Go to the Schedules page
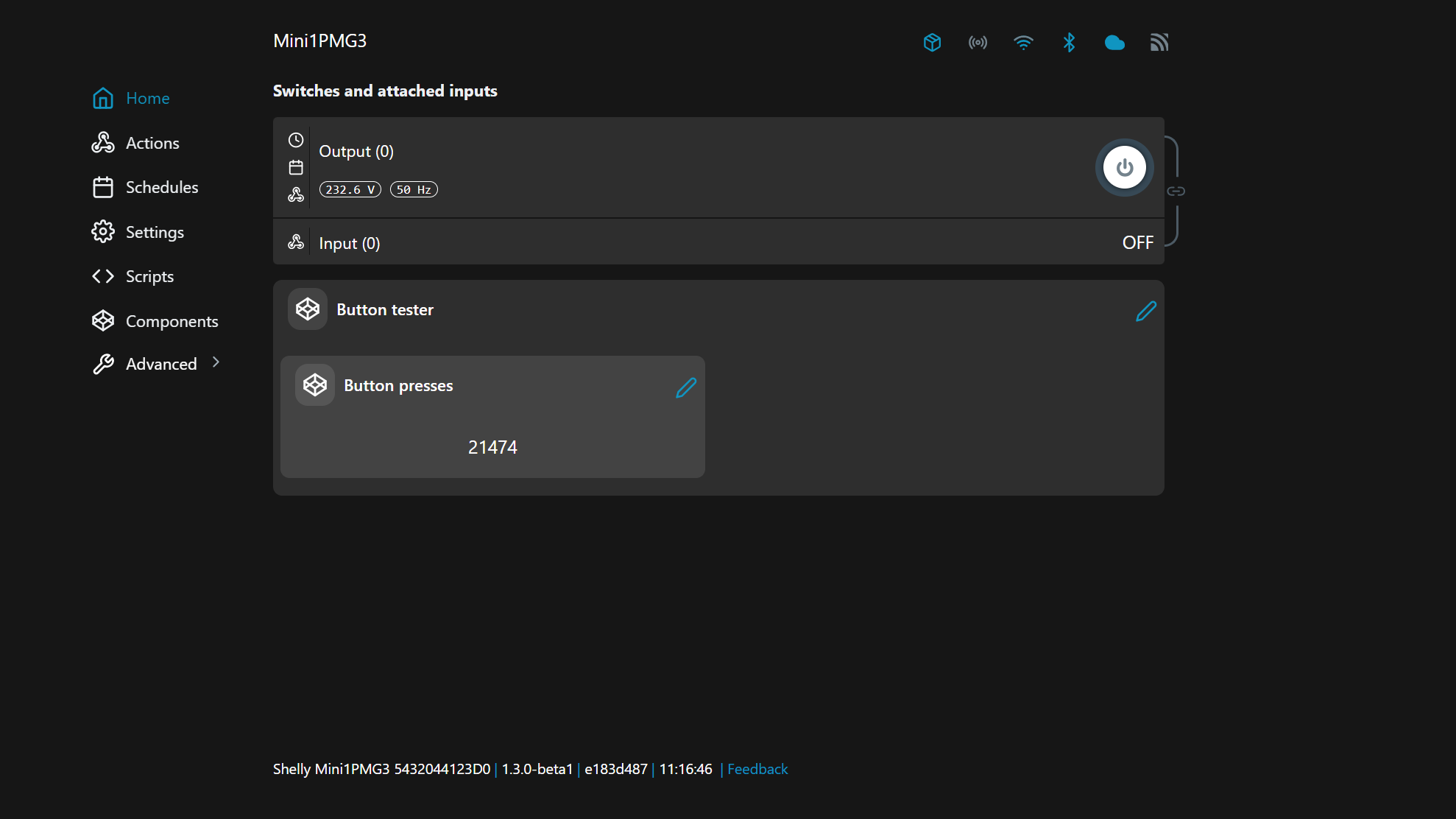The width and height of the screenshot is (1456, 819). point(161,187)
